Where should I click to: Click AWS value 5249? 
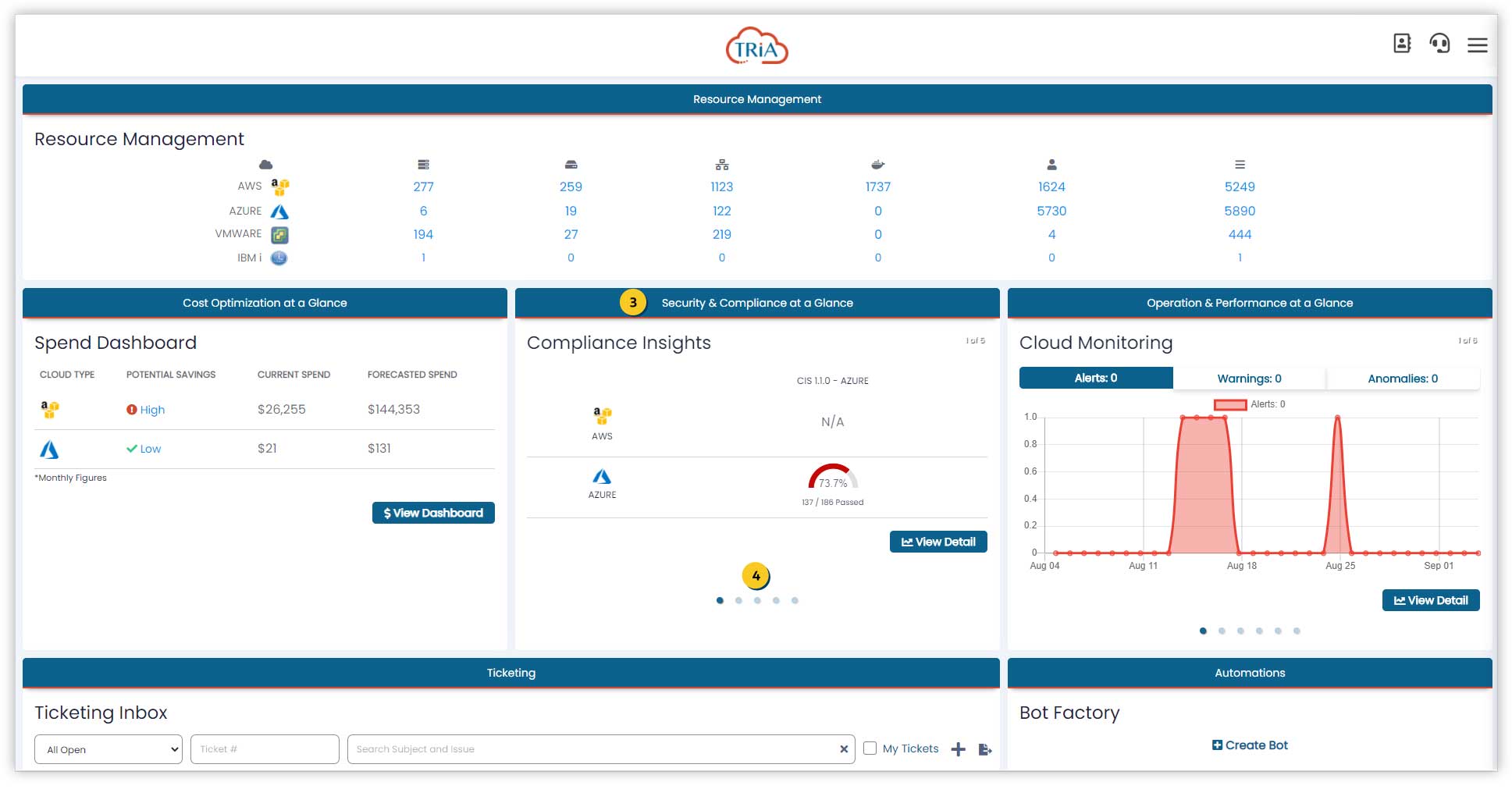coord(1240,187)
